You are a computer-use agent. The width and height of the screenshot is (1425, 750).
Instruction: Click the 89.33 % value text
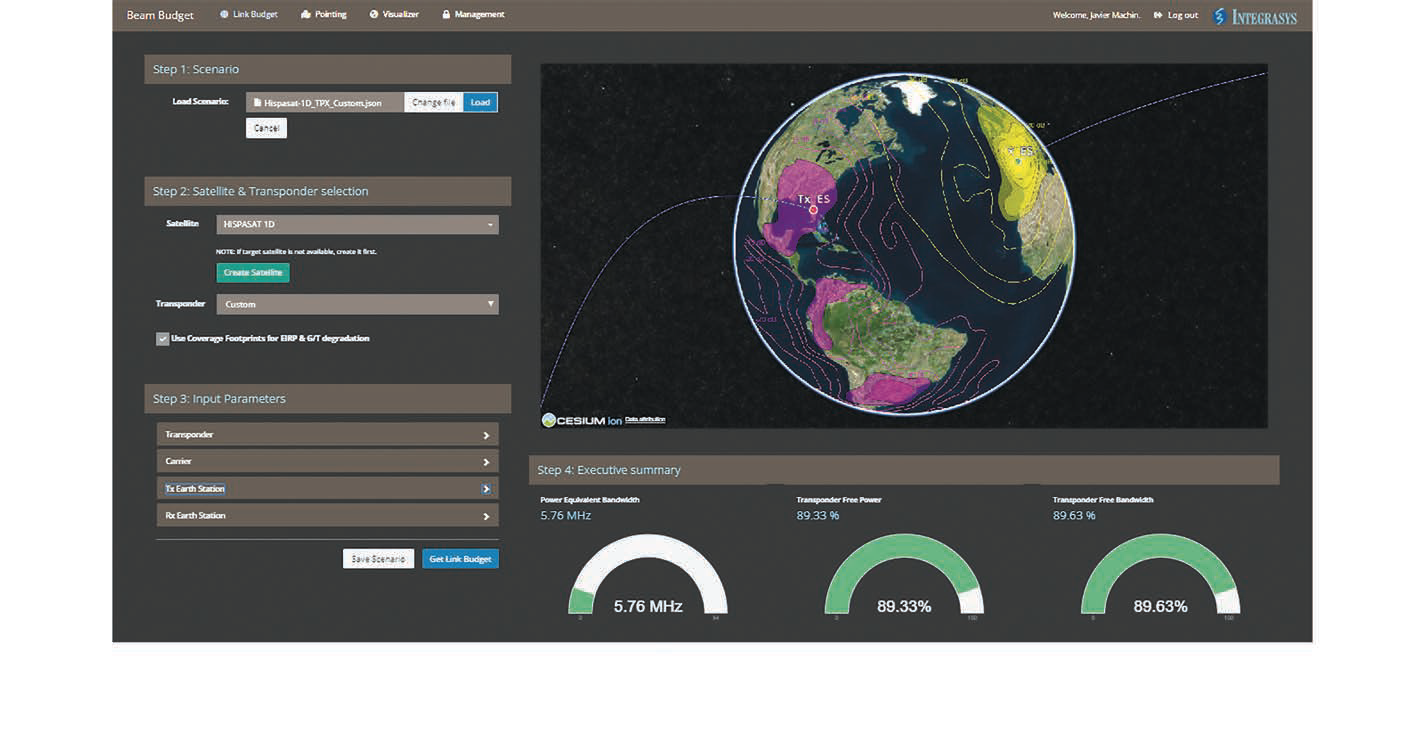click(819, 516)
